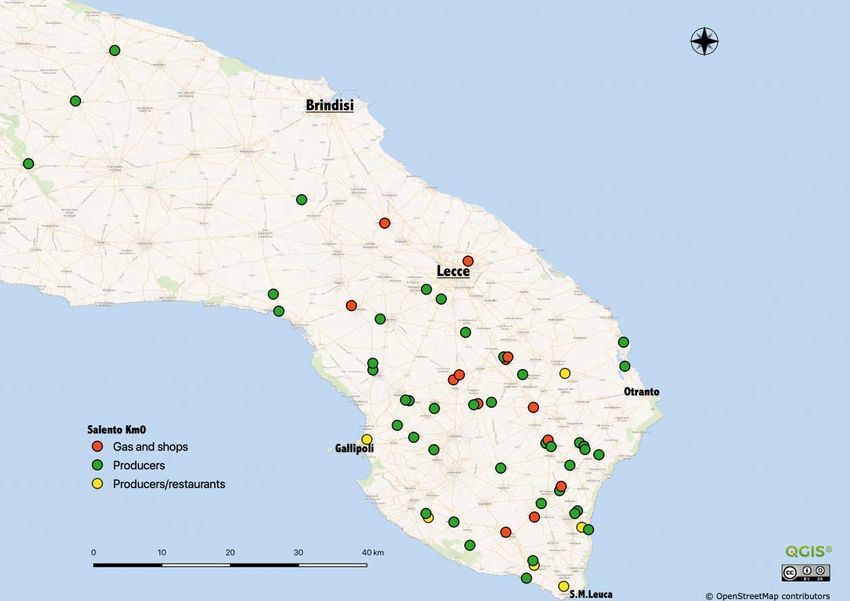The image size is (850, 601).
Task: Click the yellow marker northwest of Otranto
Action: [565, 373]
